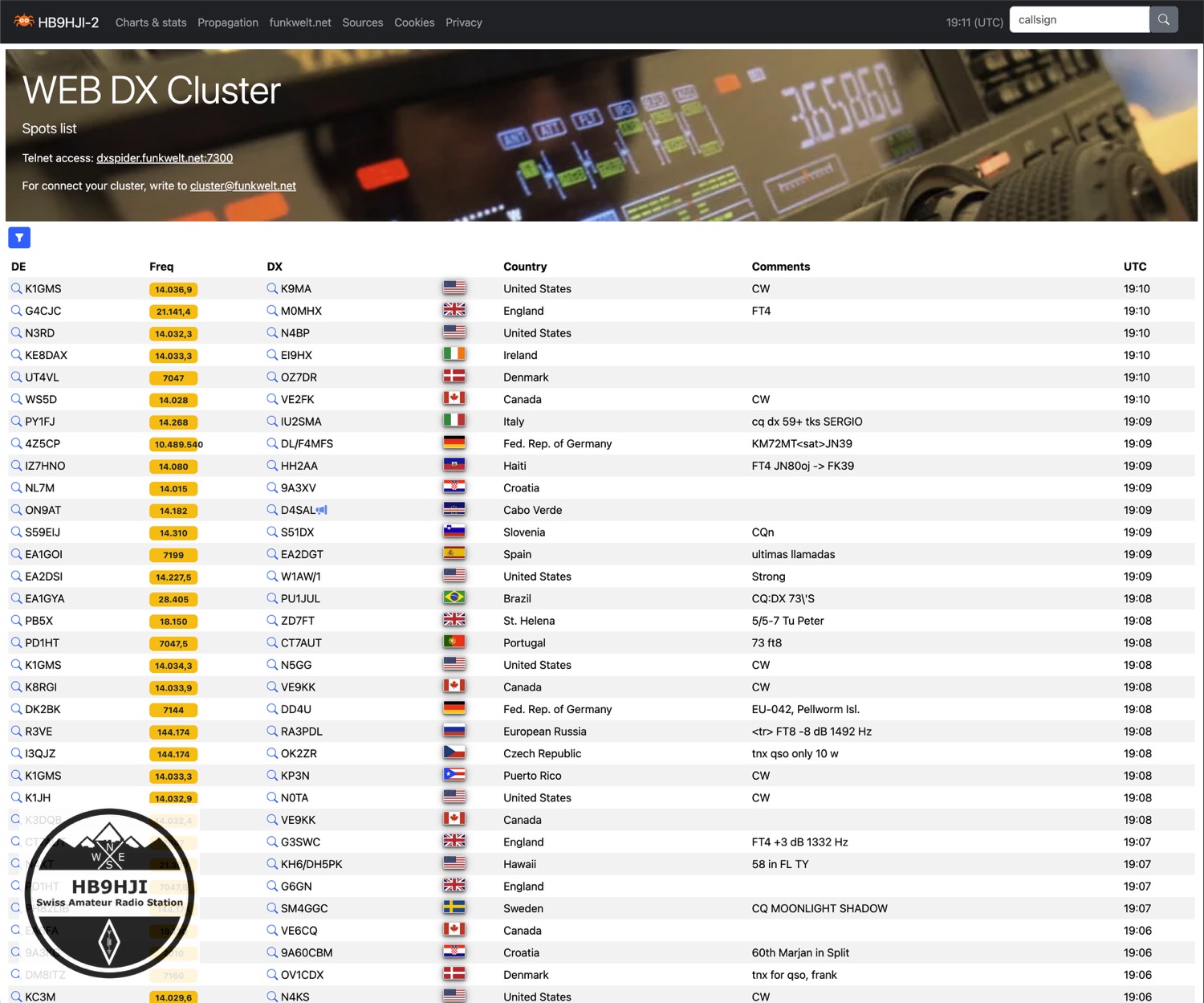Open the Privacy page
Image resolution: width=1204 pixels, height=1003 pixels.
click(464, 22)
